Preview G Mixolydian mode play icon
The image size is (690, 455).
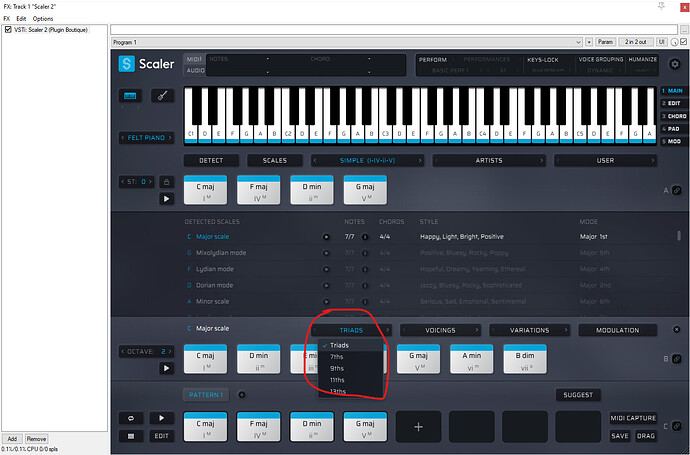pyautogui.click(x=326, y=253)
